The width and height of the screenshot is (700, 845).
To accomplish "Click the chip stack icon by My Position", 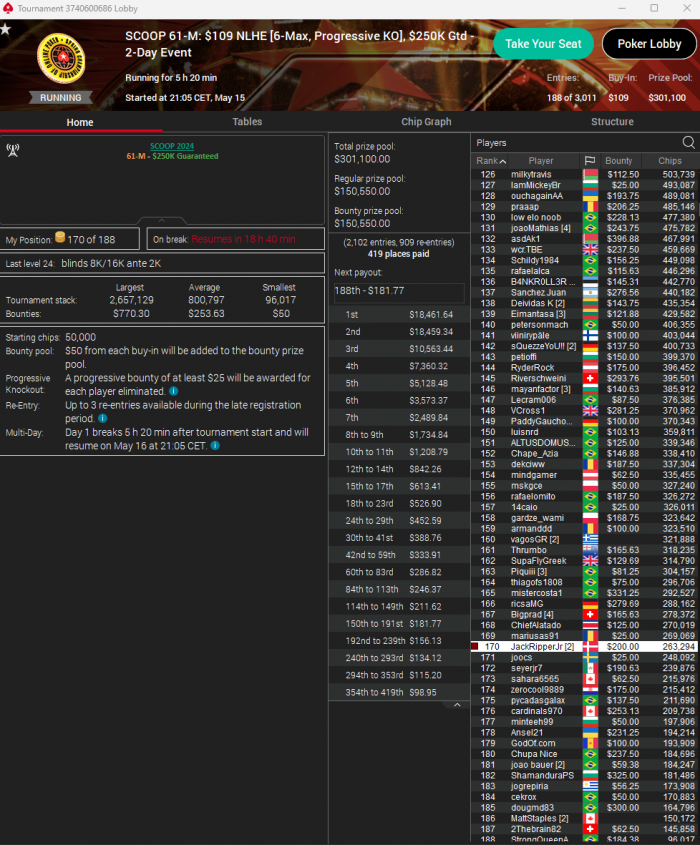I will point(60,237).
